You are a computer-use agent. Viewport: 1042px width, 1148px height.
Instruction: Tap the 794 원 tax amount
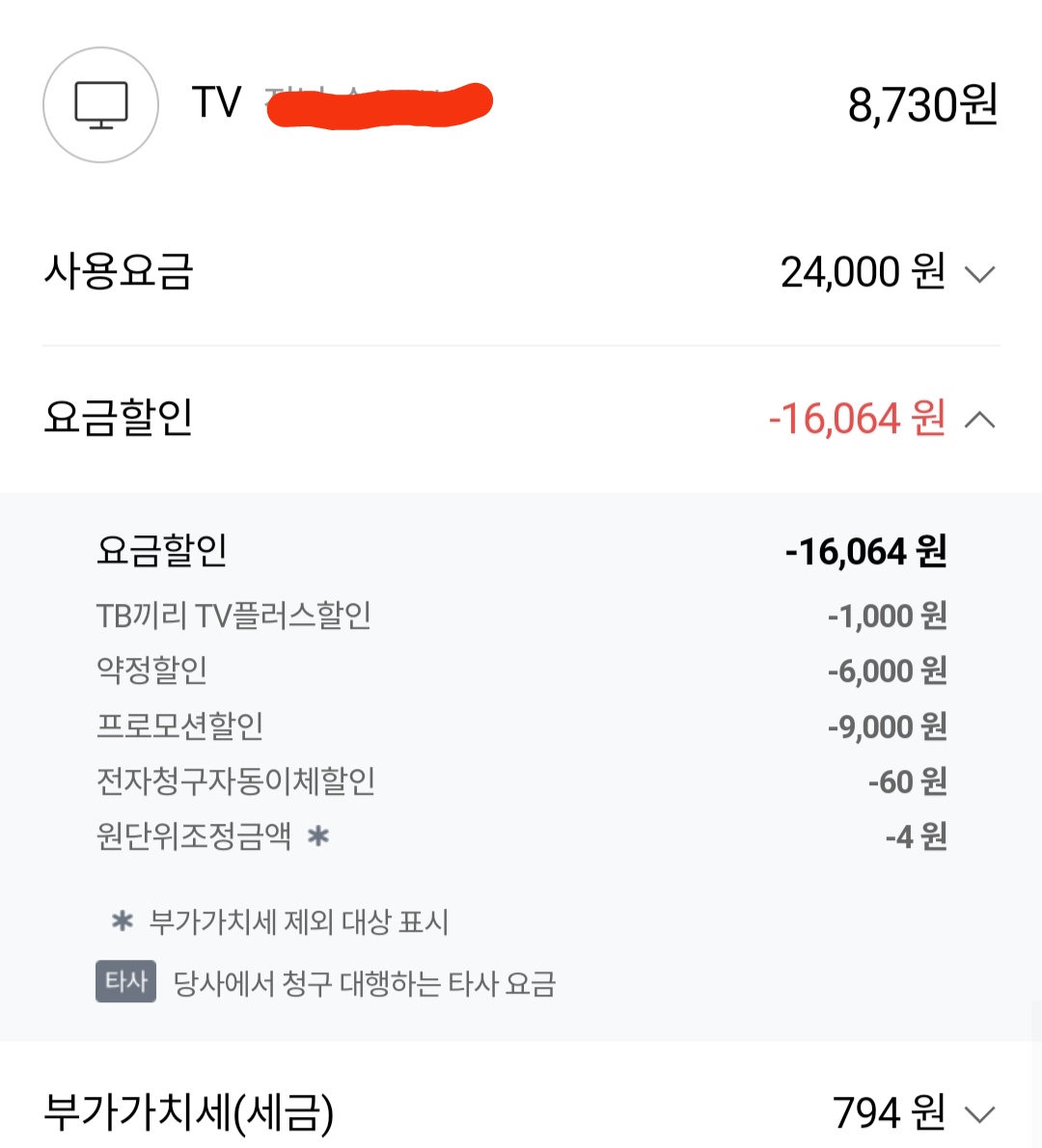click(889, 1112)
